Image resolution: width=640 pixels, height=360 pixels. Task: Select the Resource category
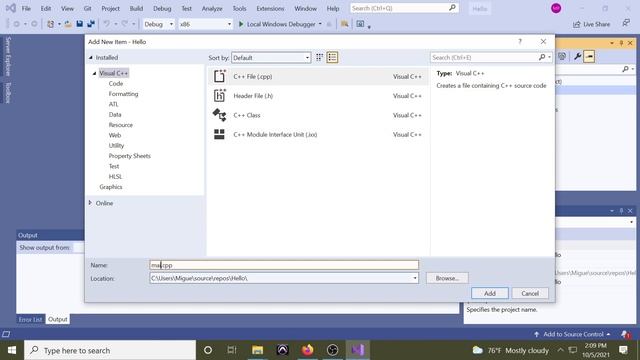(120, 125)
